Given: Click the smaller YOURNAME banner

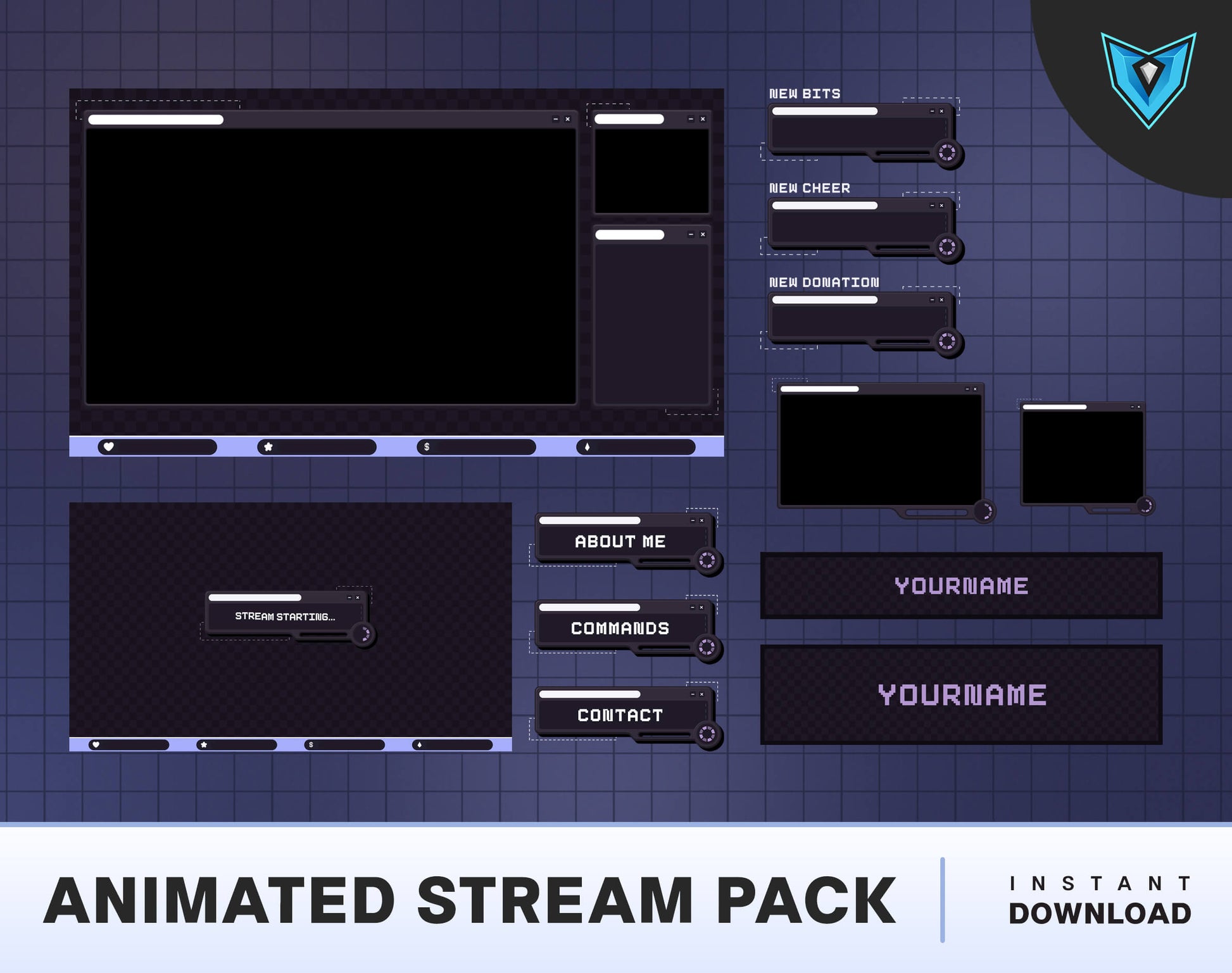Looking at the screenshot, I should coord(961,586).
